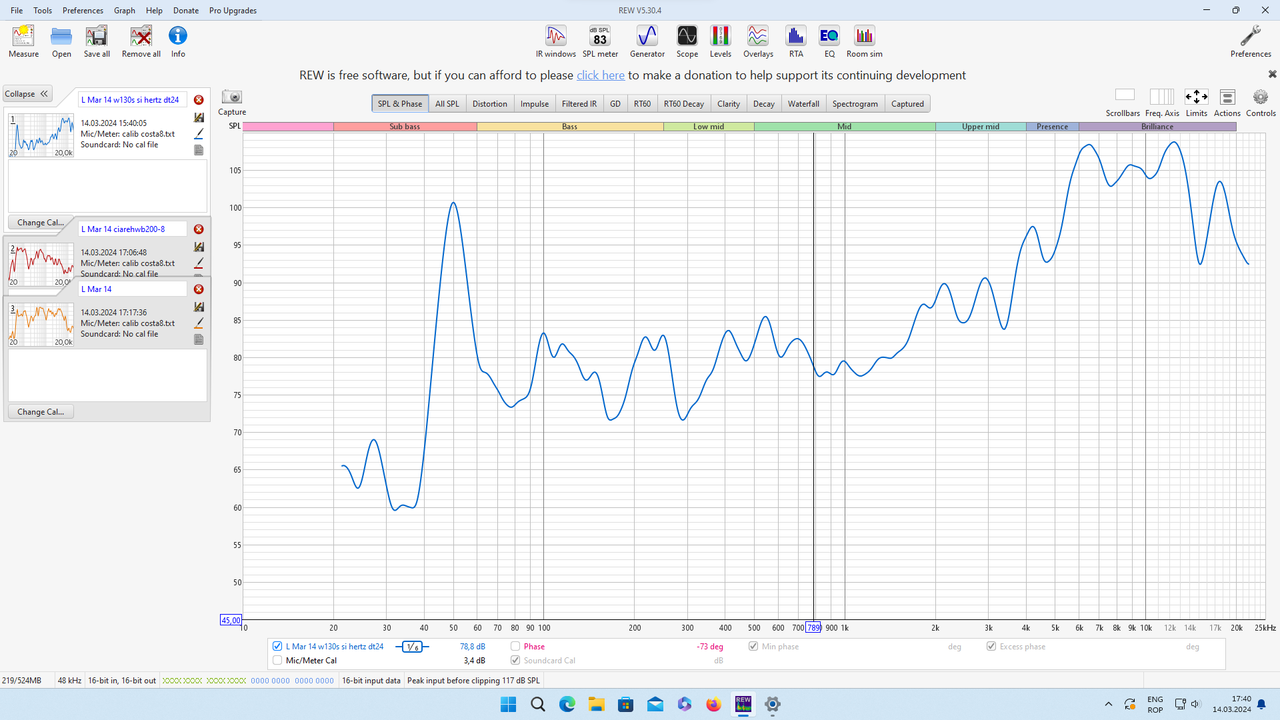
Task: Save the third measurement 'L Mar 14'
Action: click(x=199, y=307)
